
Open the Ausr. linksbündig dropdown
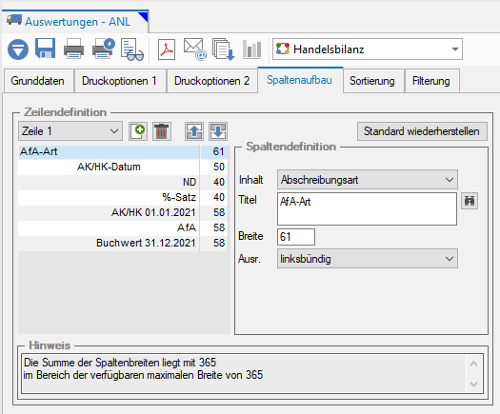pyautogui.click(x=367, y=259)
